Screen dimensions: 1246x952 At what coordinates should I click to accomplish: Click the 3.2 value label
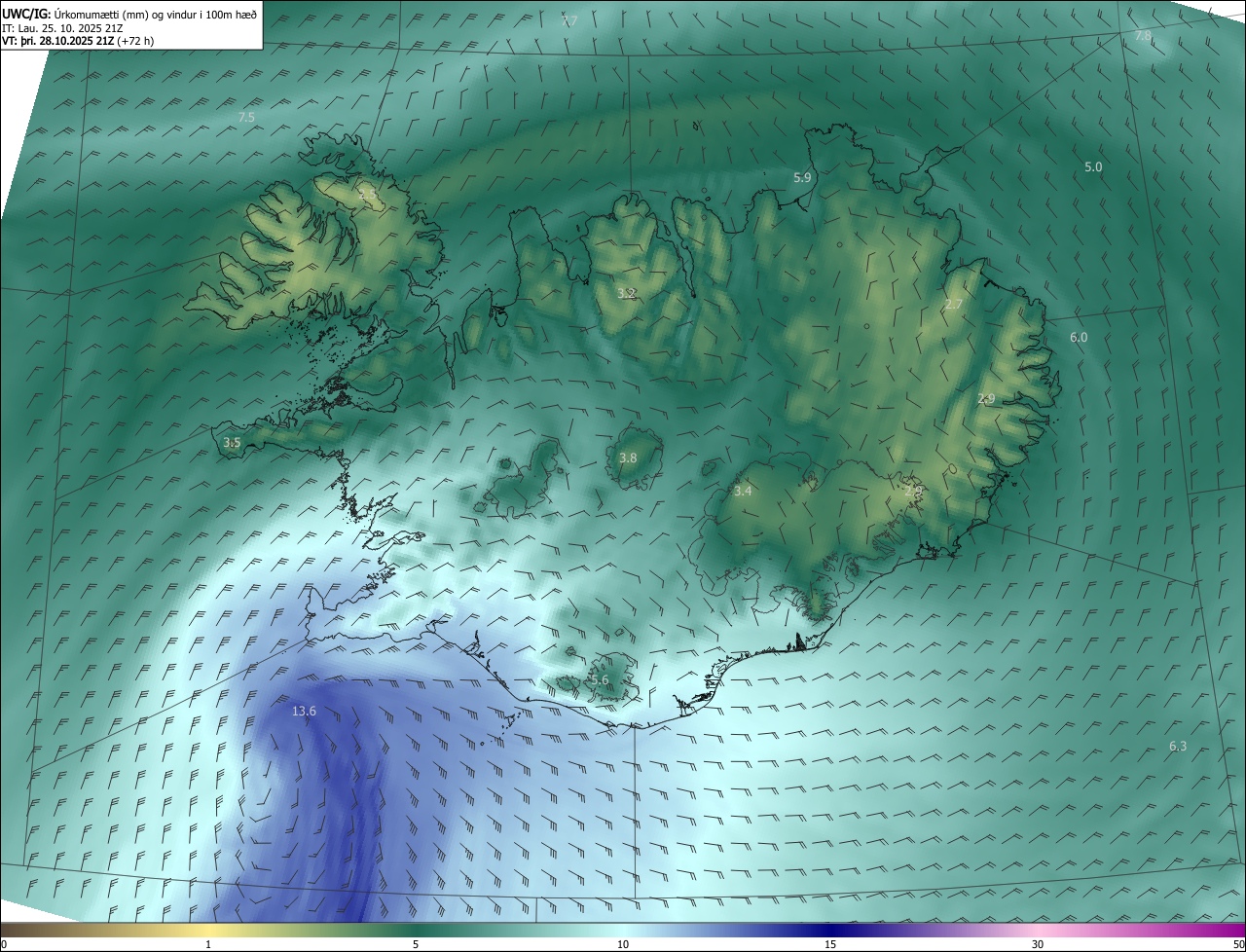pos(627,293)
